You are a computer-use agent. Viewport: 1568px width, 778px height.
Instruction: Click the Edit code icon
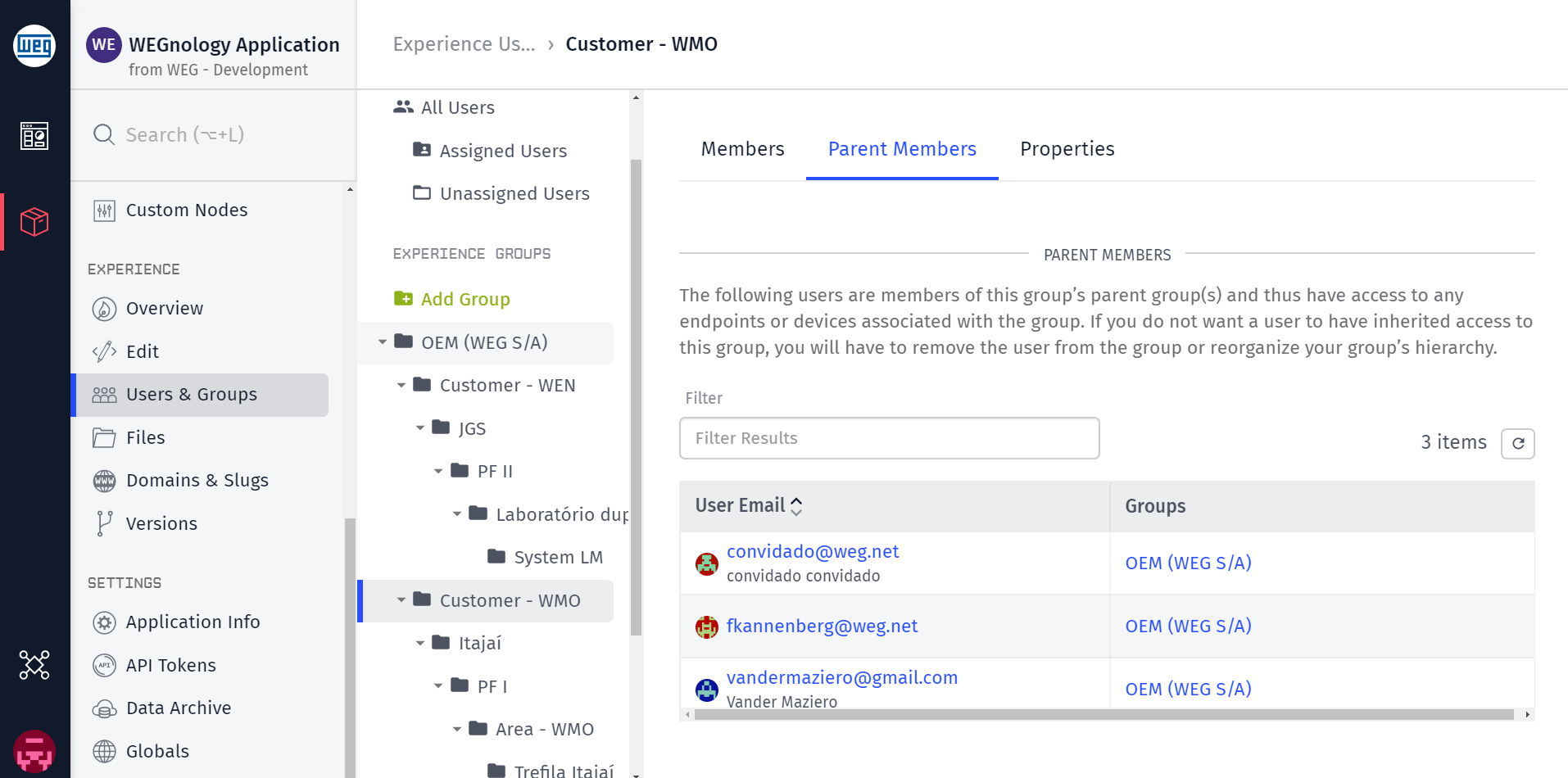[104, 352]
